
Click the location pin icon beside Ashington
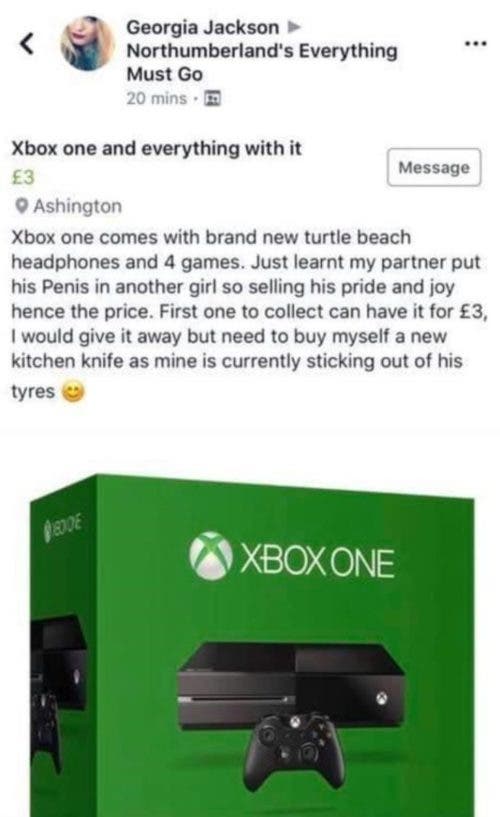click(21, 206)
